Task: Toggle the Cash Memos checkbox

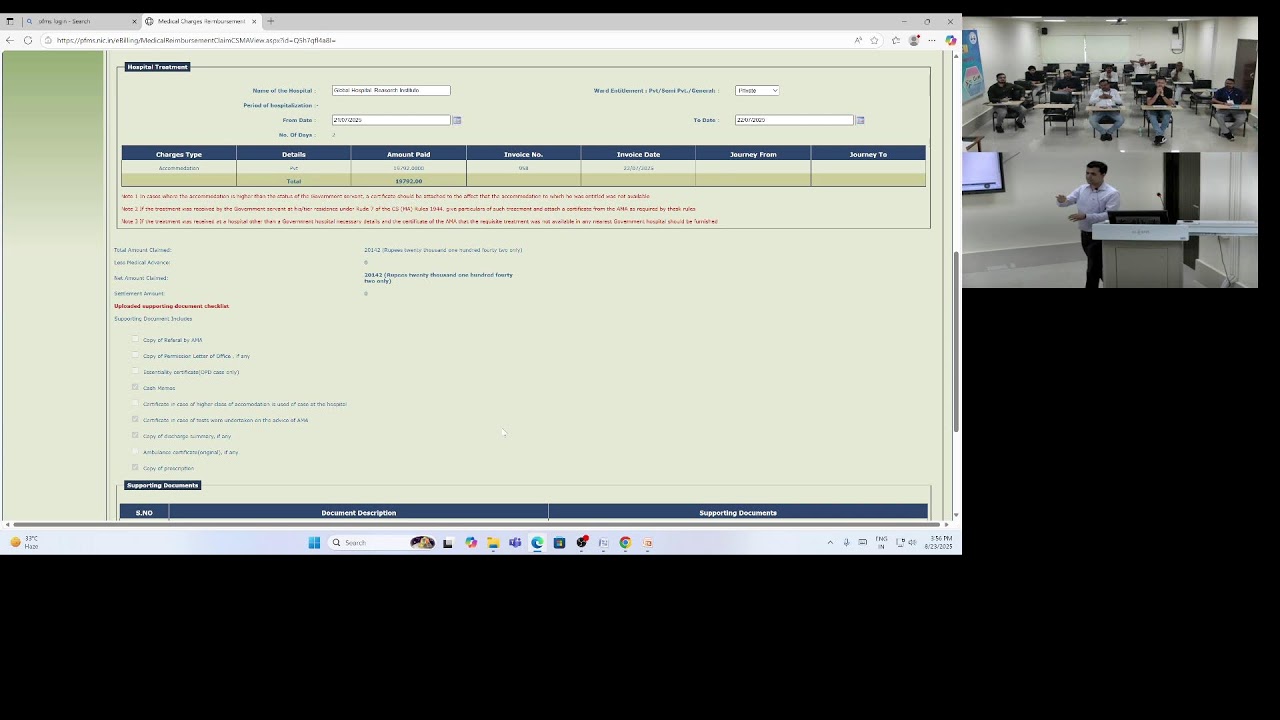Action: (135, 387)
